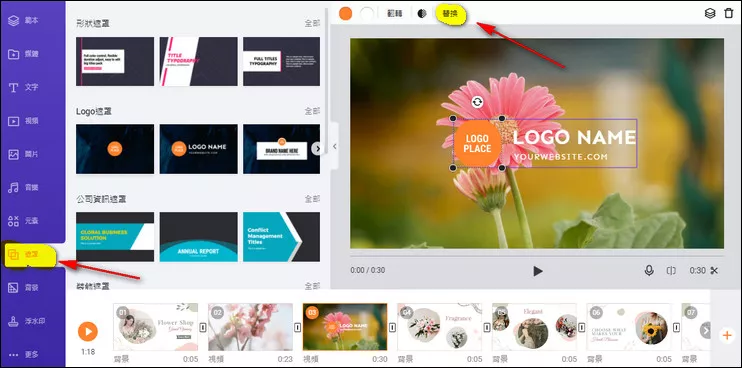This screenshot has width=742, height=368.
Task: Open the Templates (範本) sidebar section
Action: [24, 21]
